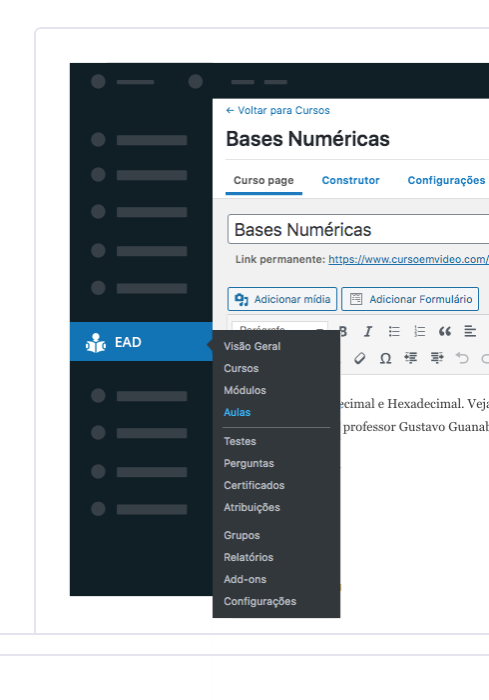Insert a bulleted list
This screenshot has width=489, height=700.
point(394,331)
